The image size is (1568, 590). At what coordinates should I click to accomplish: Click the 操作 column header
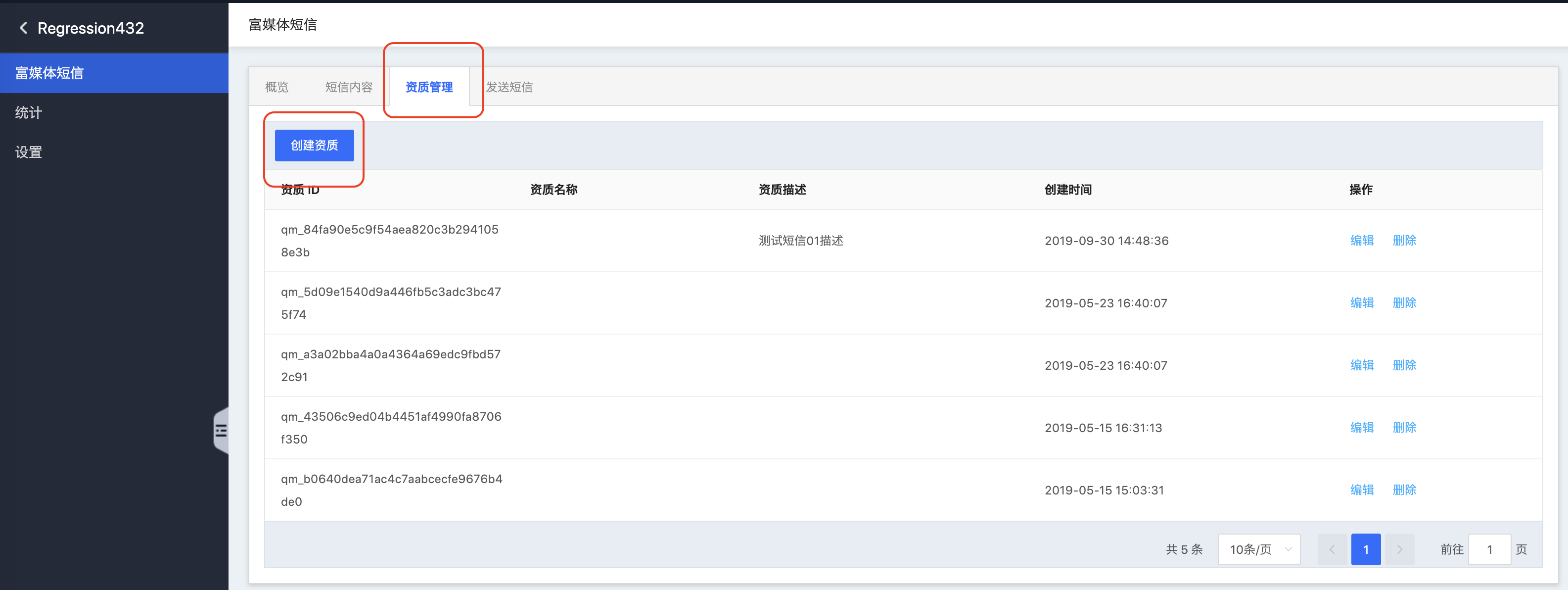1360,190
